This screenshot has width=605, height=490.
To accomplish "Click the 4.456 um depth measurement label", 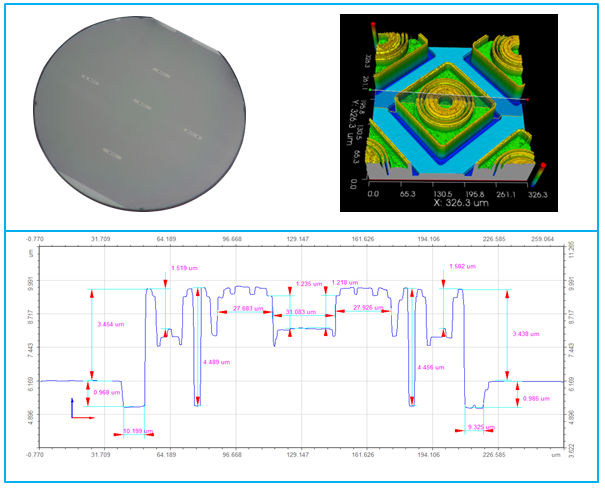I will pyautogui.click(x=432, y=367).
